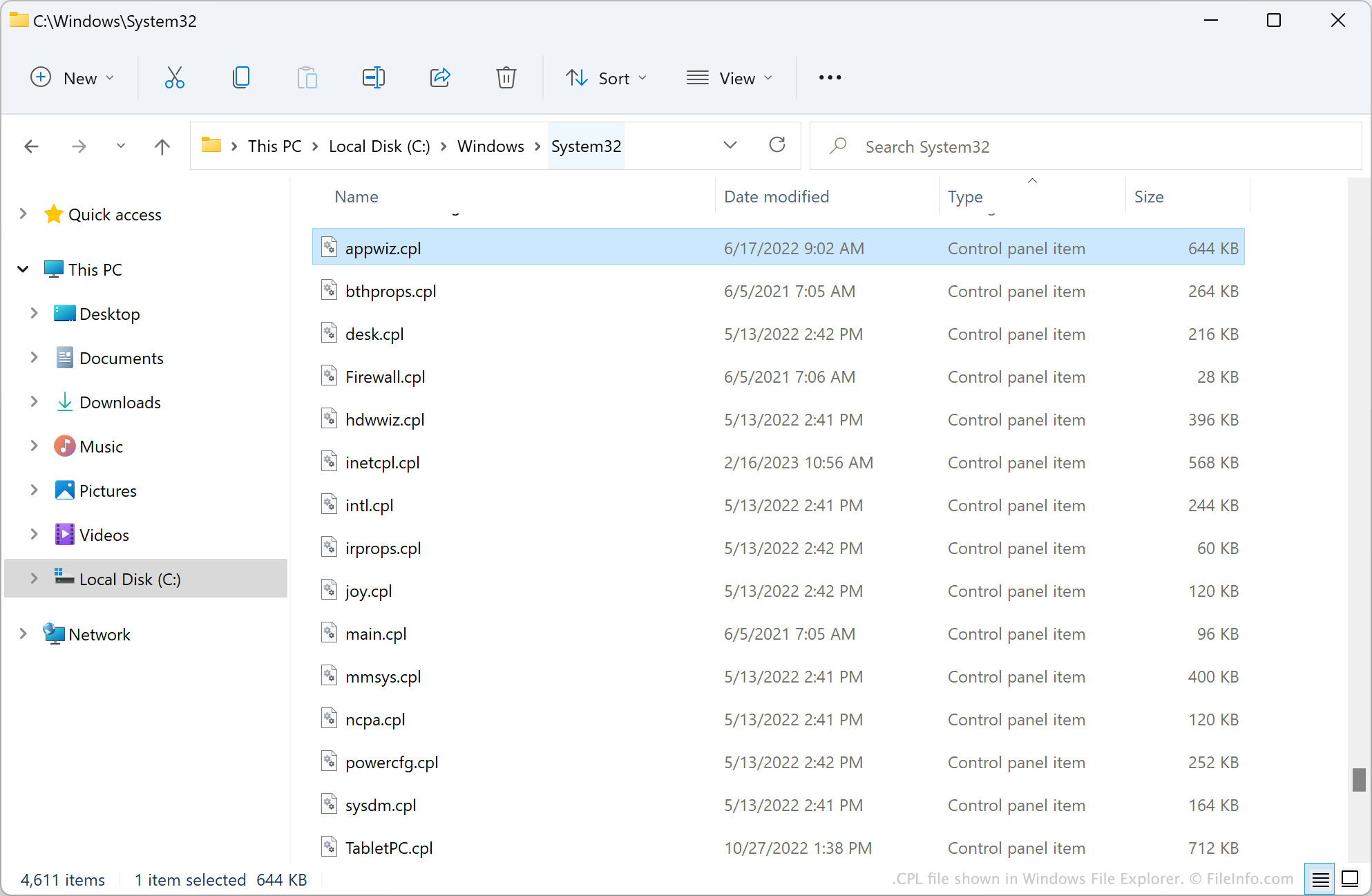
Task: Click the Share icon in toolbar
Action: coord(440,77)
